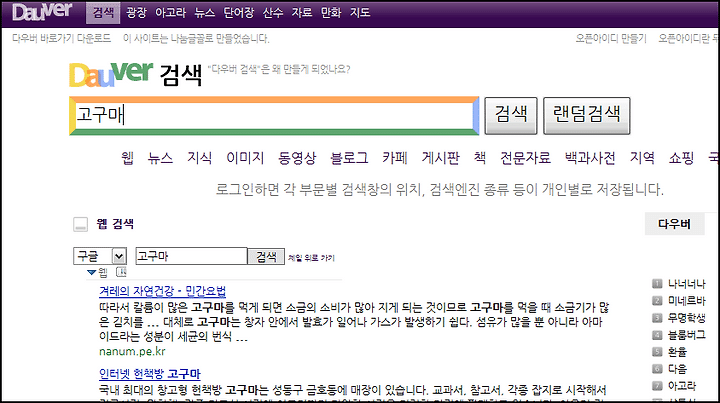Click the Dauver logo in top bar
This screenshot has width=720, height=403.
[42, 11]
